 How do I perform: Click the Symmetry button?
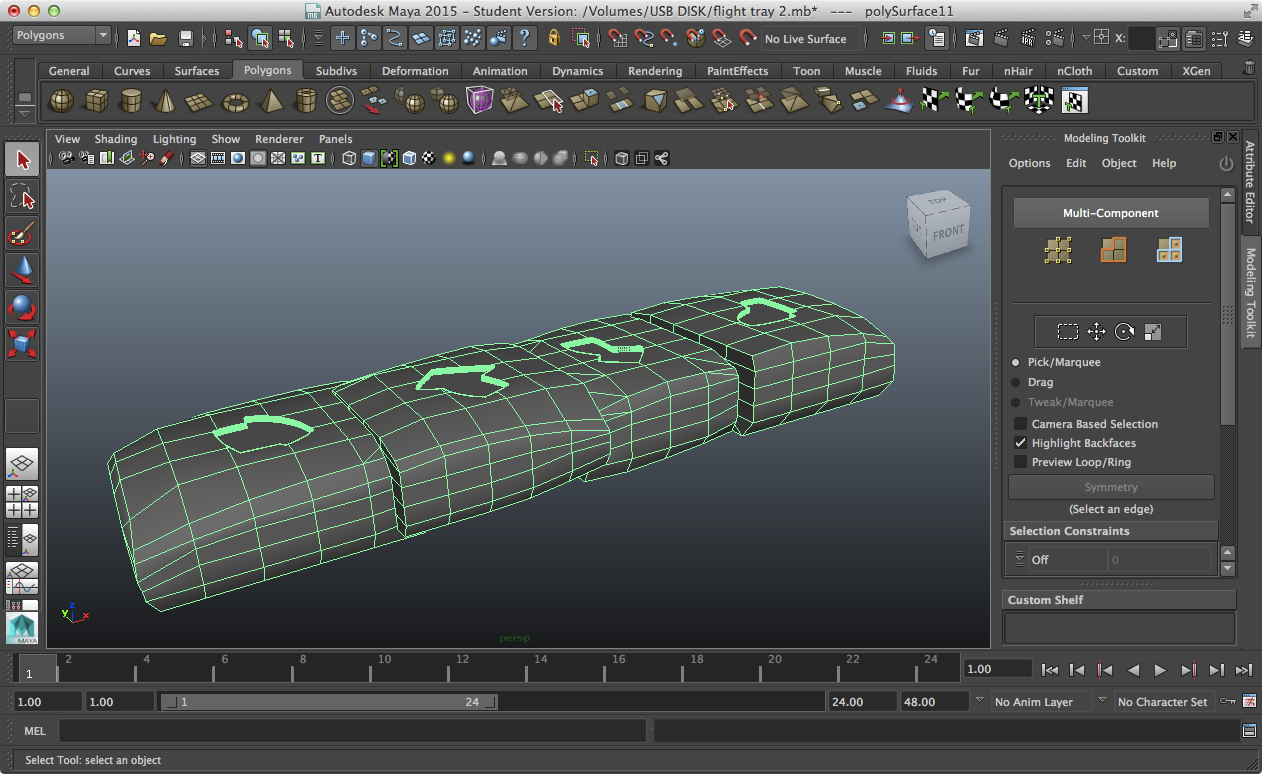point(1111,487)
